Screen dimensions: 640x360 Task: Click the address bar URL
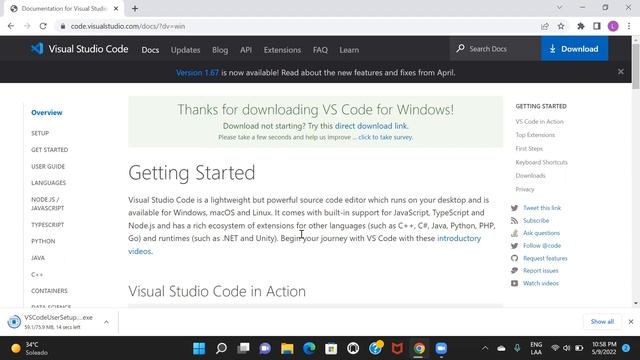[128, 26]
